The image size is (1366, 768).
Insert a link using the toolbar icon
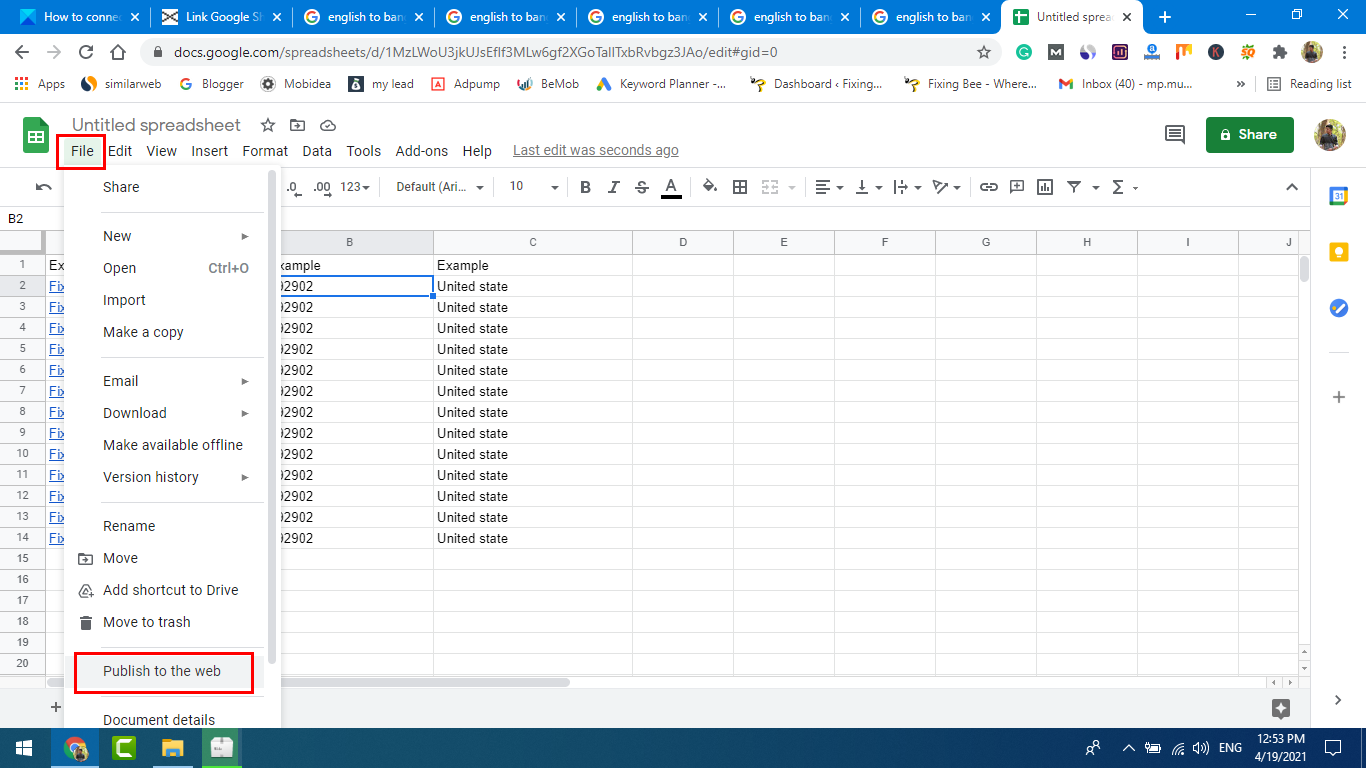click(988, 187)
